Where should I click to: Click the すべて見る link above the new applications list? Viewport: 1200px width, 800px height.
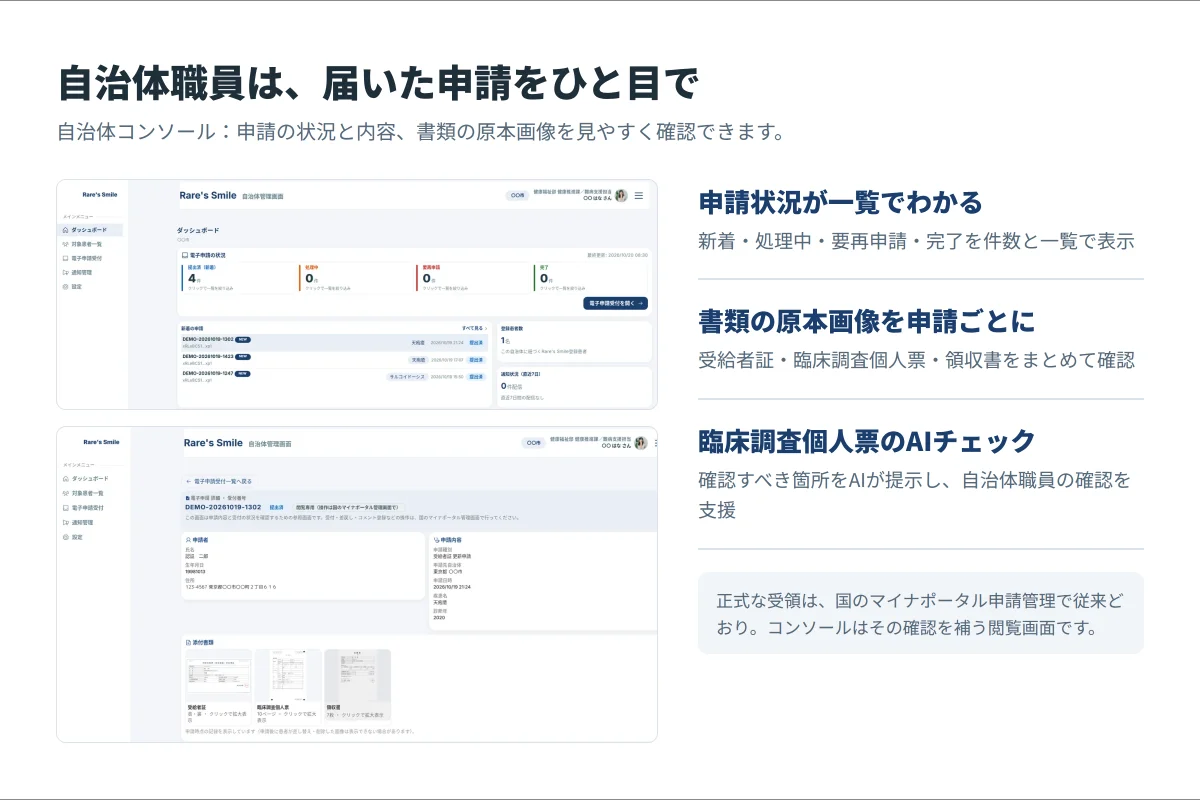point(475,328)
